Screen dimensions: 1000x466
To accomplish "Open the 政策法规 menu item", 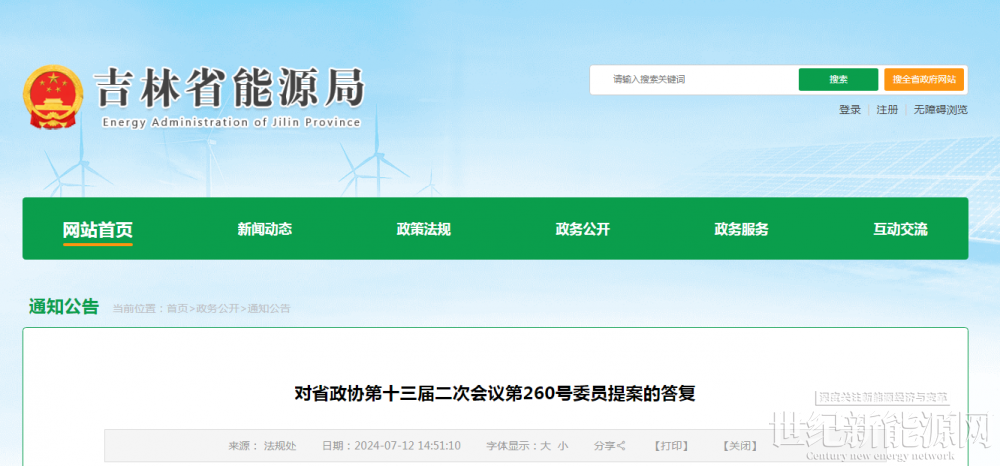I will (x=423, y=229).
